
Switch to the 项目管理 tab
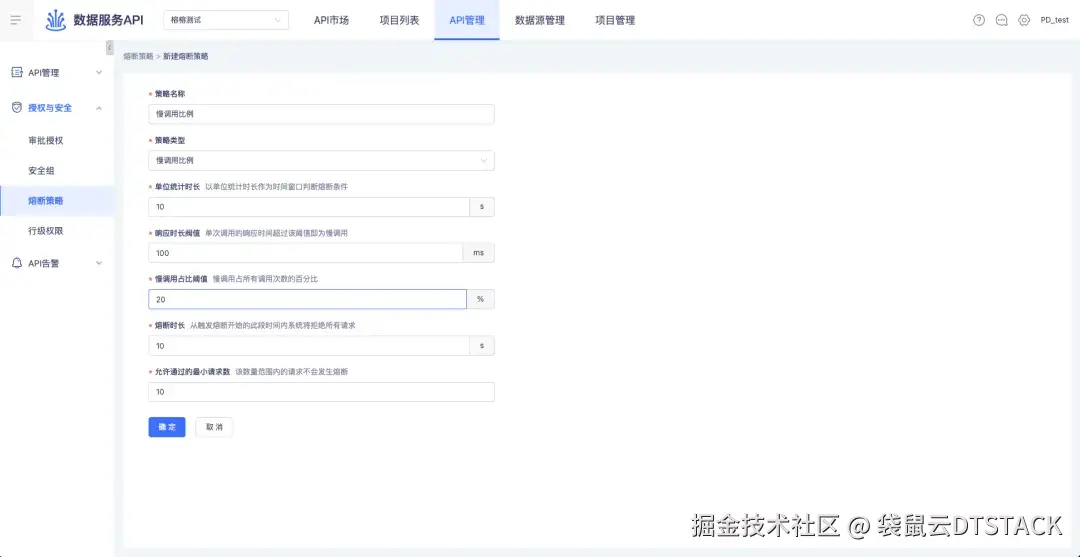tap(615, 20)
